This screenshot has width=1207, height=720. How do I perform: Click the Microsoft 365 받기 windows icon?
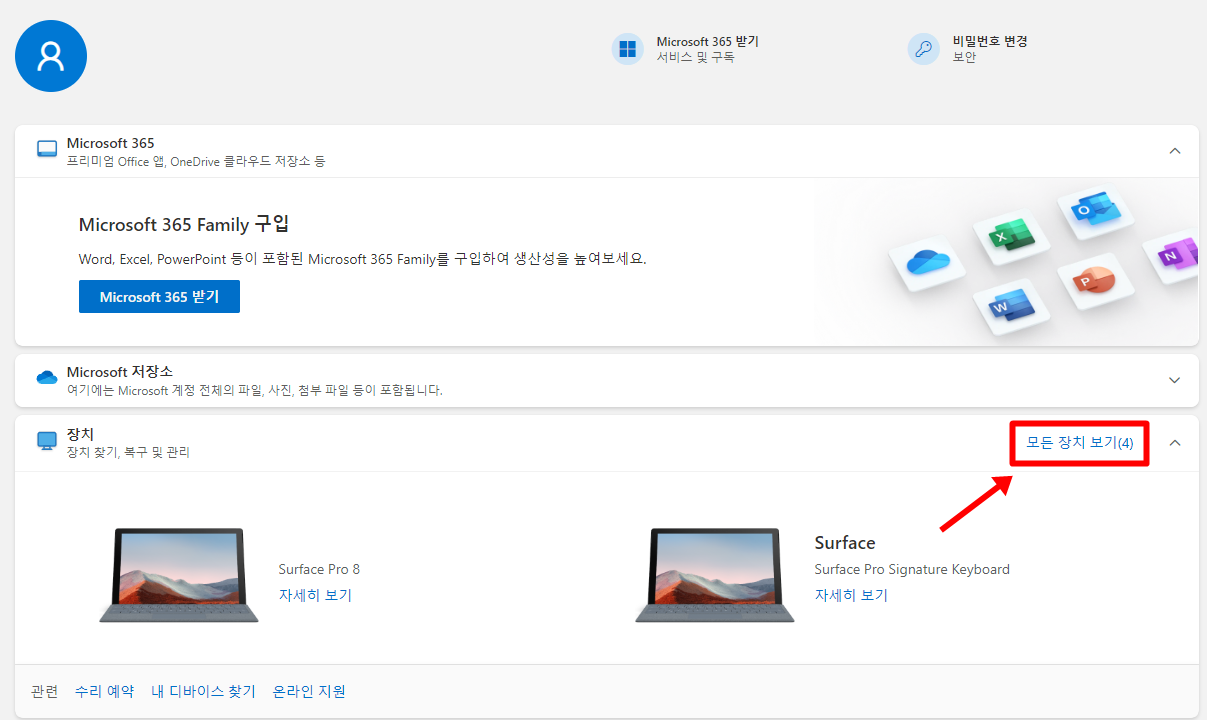pos(628,49)
